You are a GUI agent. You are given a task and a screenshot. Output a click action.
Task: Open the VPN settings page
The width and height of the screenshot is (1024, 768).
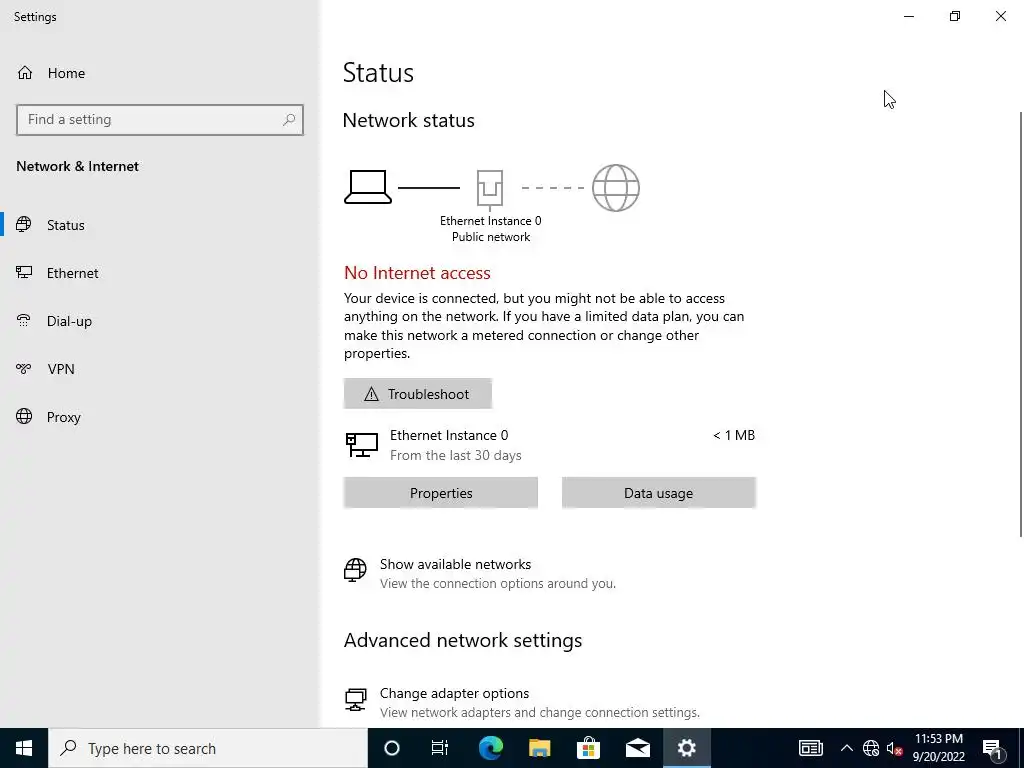coord(61,369)
